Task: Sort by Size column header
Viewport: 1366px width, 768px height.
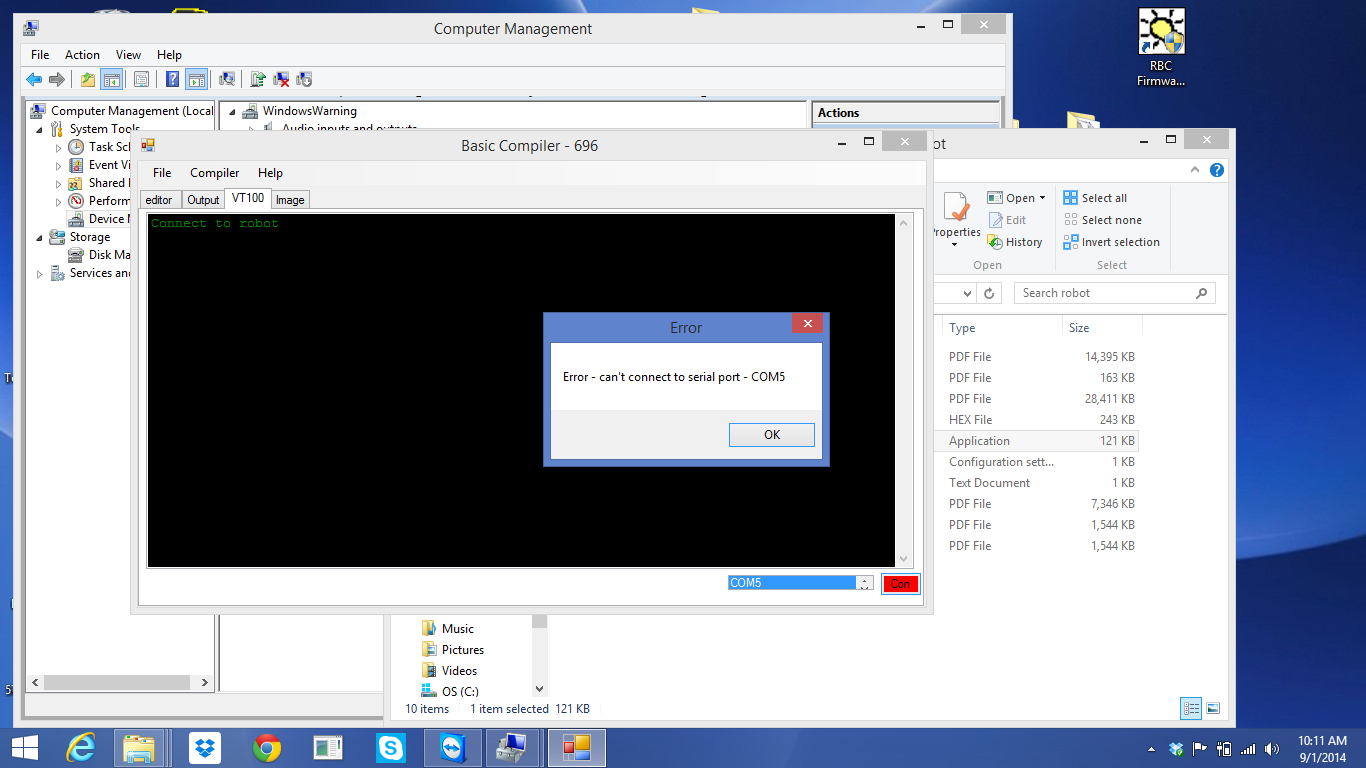Action: 1101,328
